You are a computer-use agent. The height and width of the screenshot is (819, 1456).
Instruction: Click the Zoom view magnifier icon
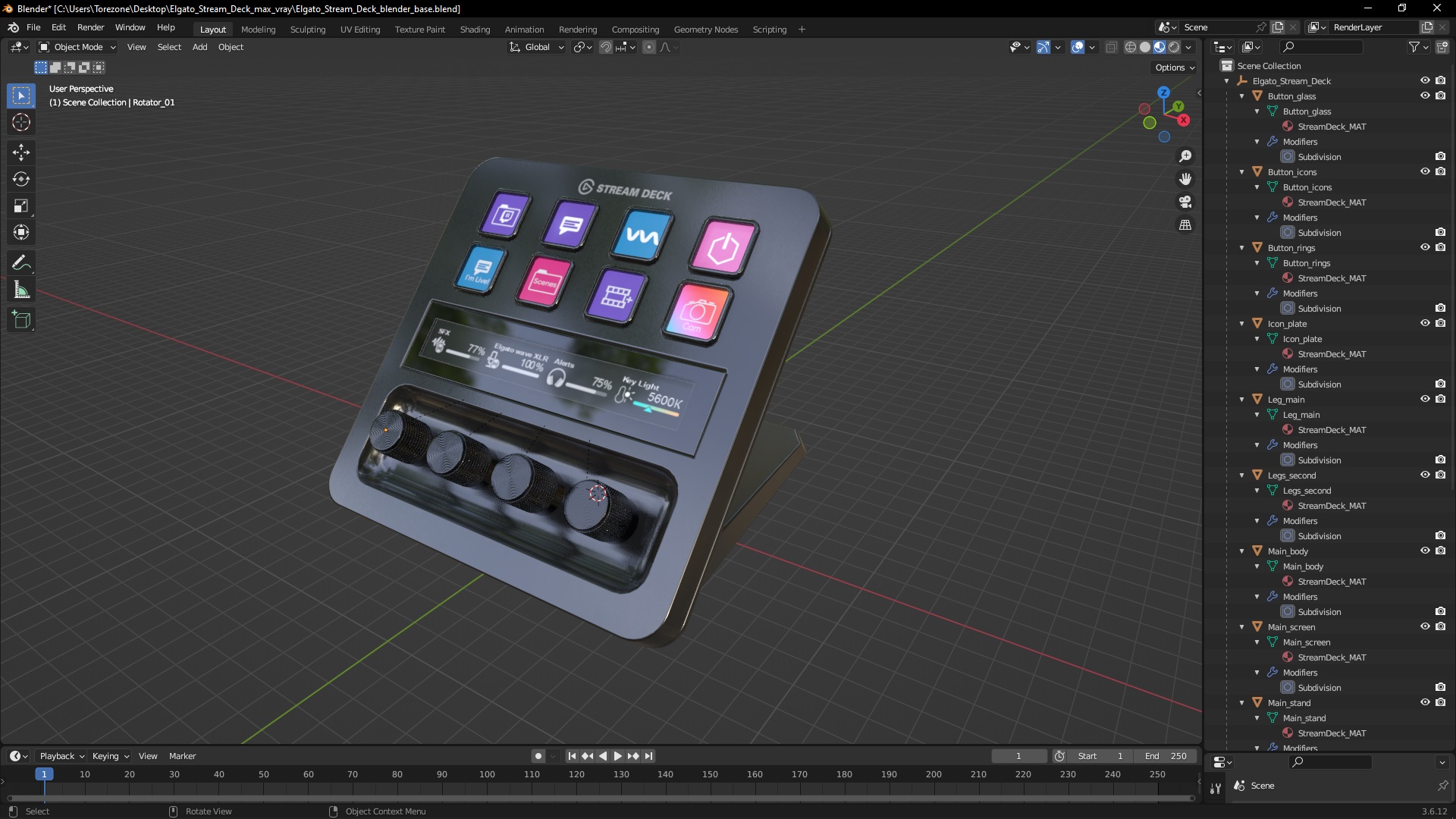click(1185, 156)
